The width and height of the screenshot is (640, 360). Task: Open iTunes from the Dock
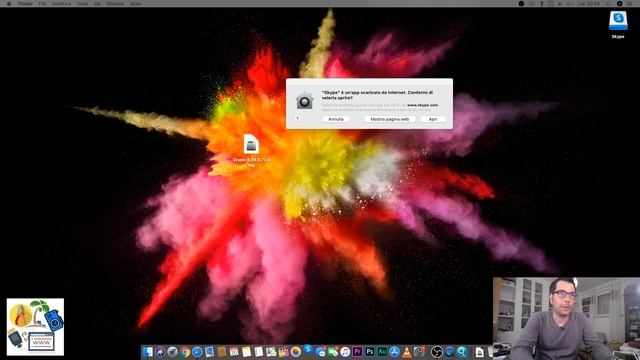click(x=345, y=352)
